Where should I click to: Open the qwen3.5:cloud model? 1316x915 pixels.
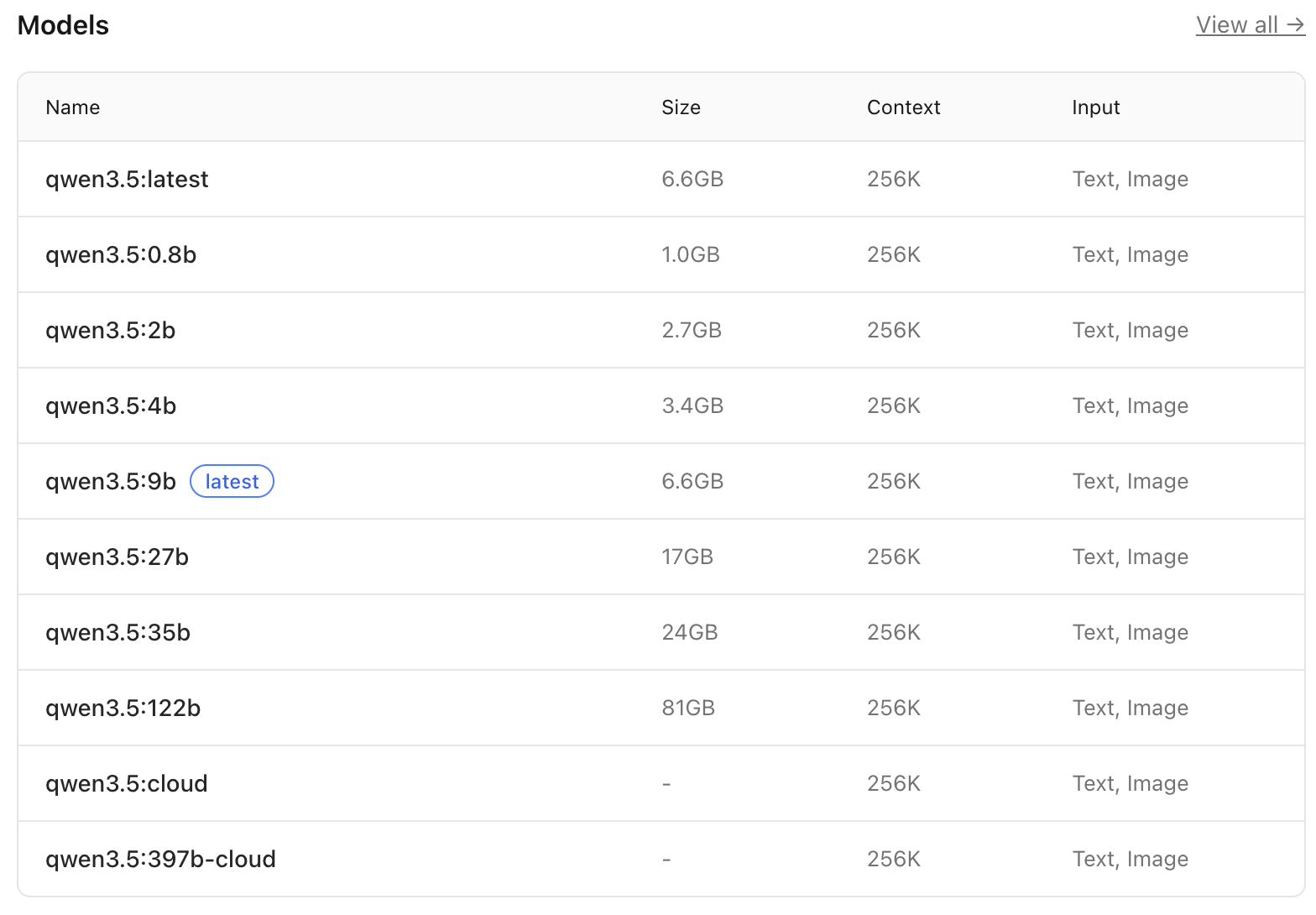click(126, 784)
